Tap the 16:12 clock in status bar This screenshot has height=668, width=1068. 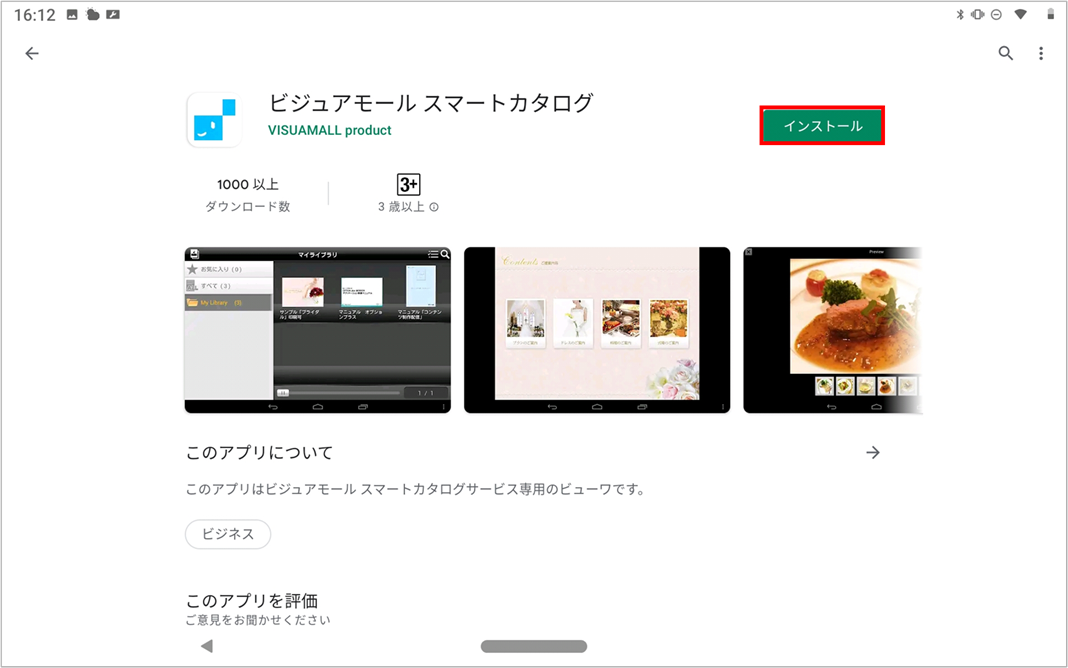pos(35,15)
